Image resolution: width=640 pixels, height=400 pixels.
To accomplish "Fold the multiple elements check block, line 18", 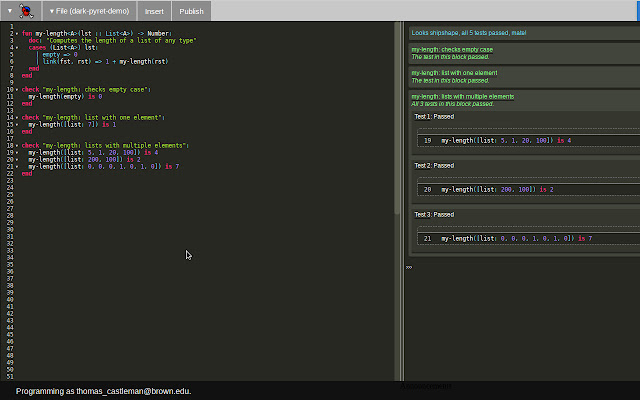I will pyautogui.click(x=16, y=145).
